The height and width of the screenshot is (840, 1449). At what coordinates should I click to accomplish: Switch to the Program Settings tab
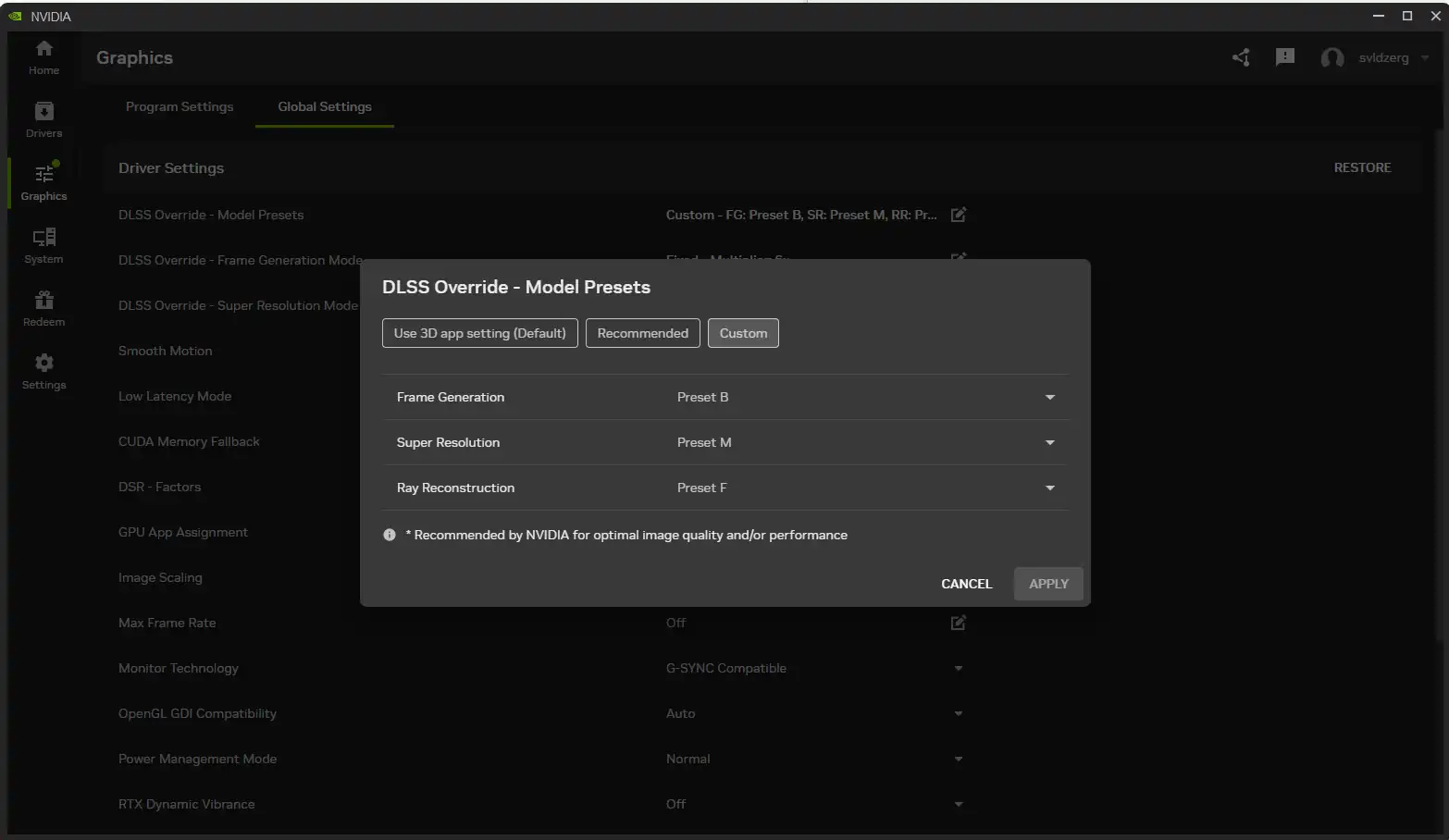pyautogui.click(x=180, y=106)
